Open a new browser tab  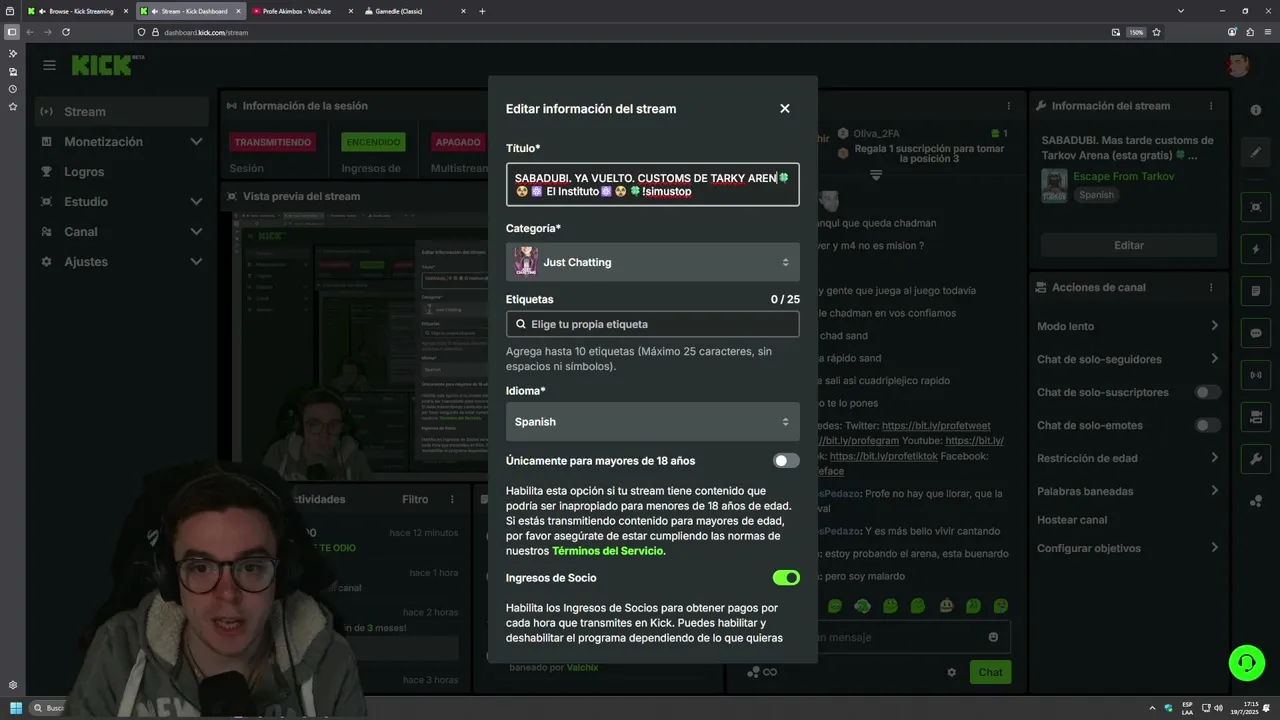click(482, 11)
